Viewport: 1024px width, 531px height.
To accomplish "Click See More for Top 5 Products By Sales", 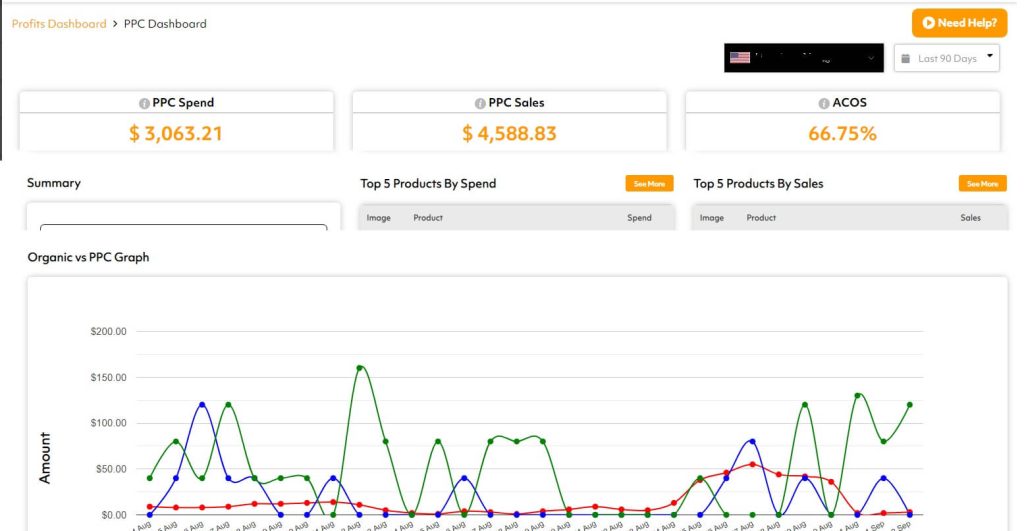I will pos(982,184).
